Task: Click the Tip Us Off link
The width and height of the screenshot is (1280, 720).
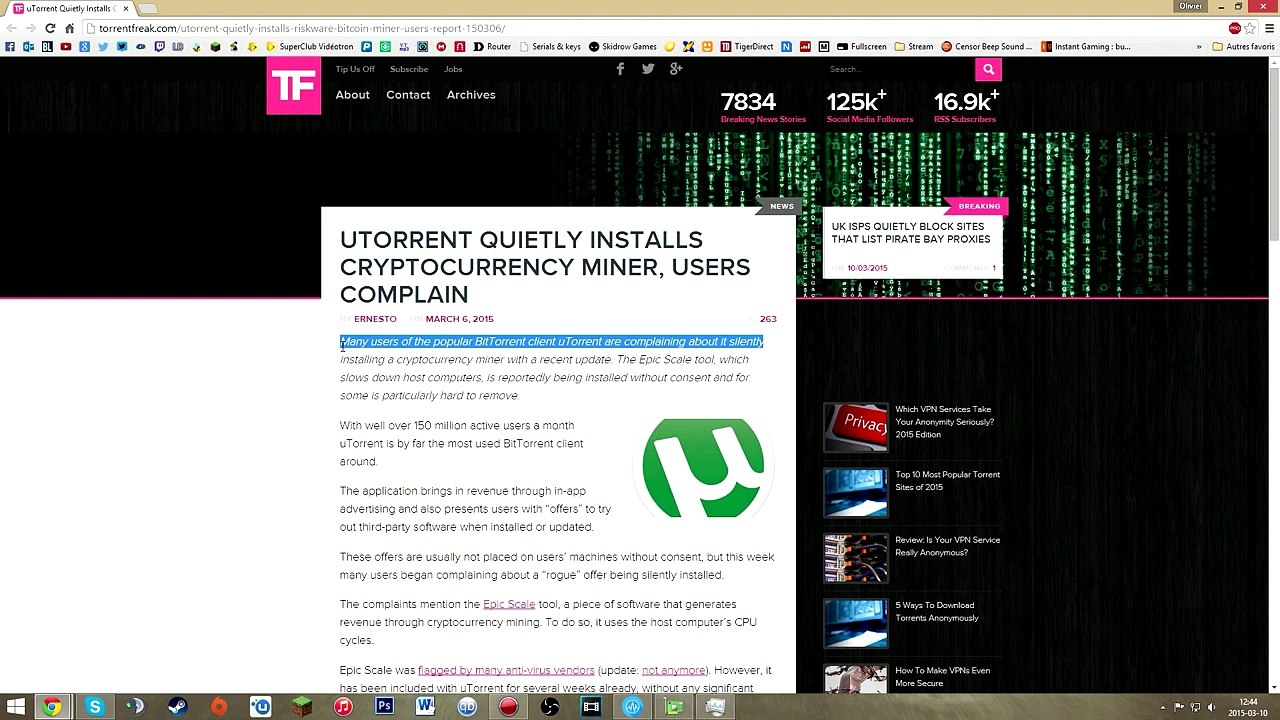Action: click(355, 69)
